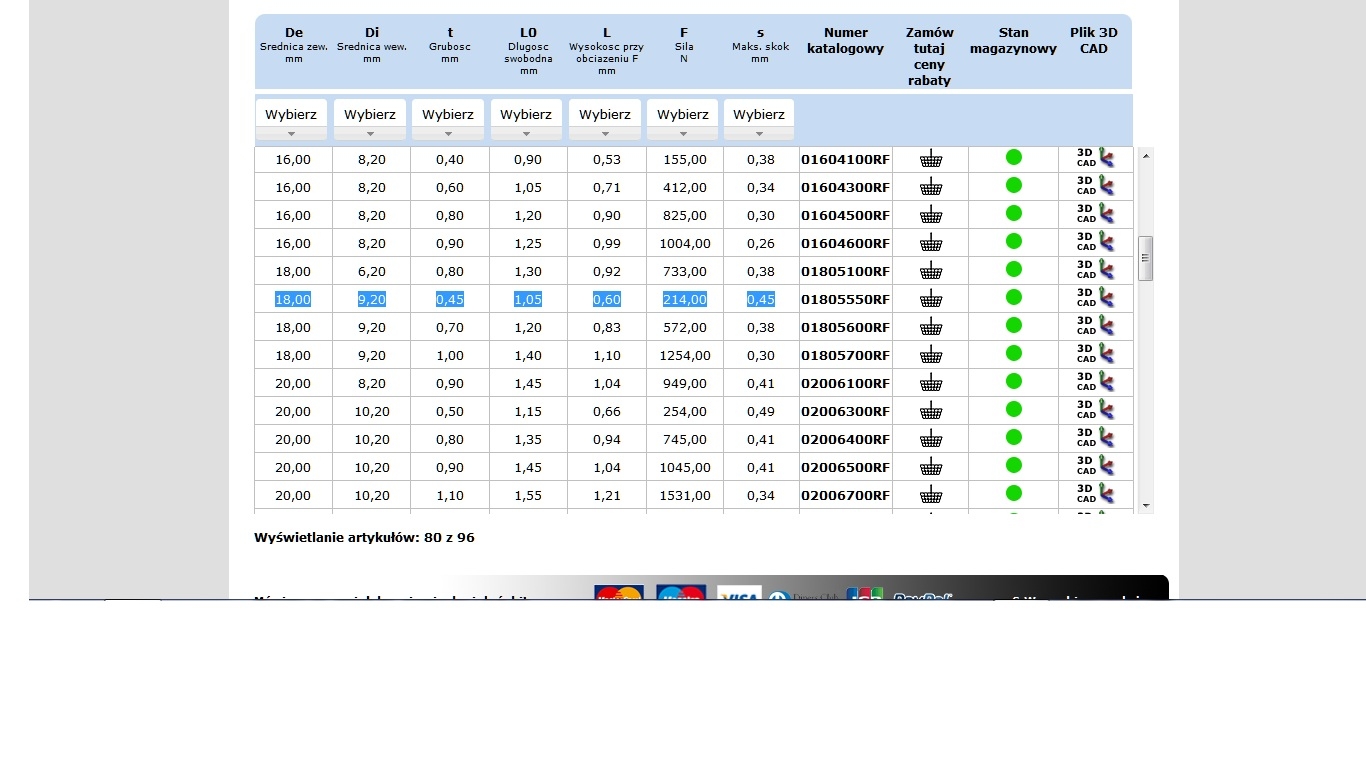The height and width of the screenshot is (768, 1366).
Task: Open the Di inner diameter filter dropdown
Action: point(370,120)
